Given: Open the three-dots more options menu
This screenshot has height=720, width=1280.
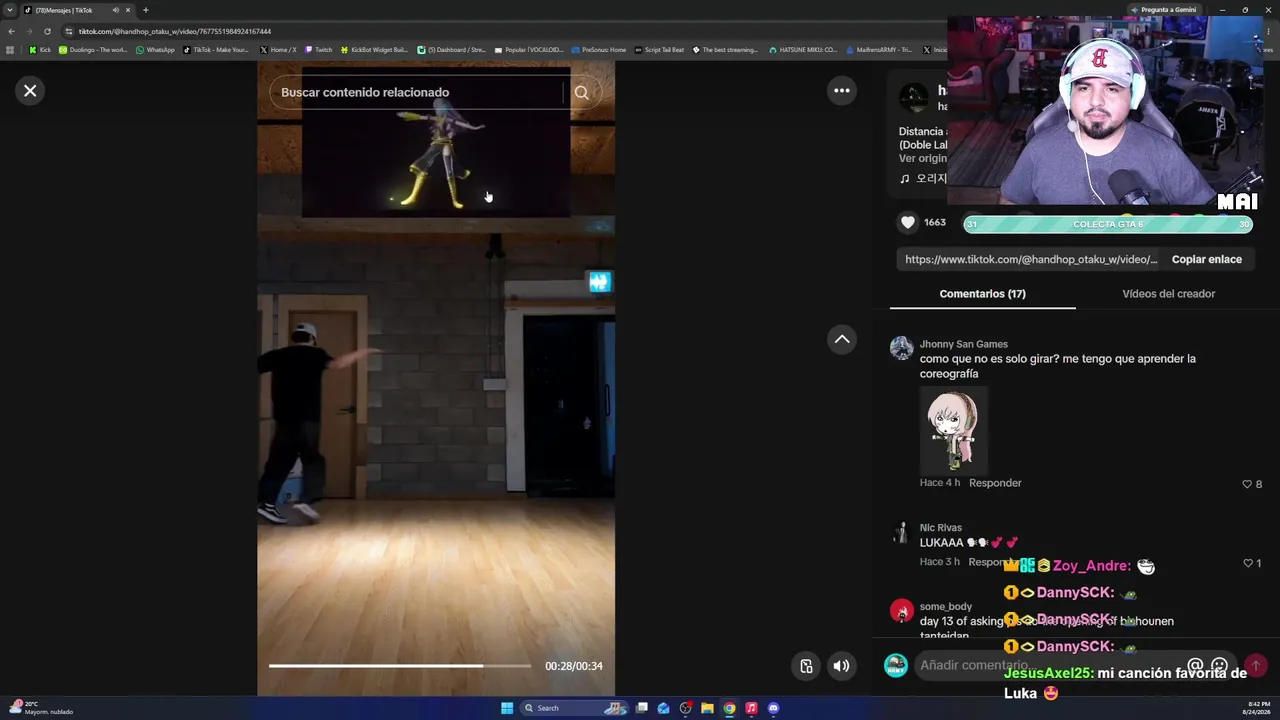Looking at the screenshot, I should tap(842, 91).
